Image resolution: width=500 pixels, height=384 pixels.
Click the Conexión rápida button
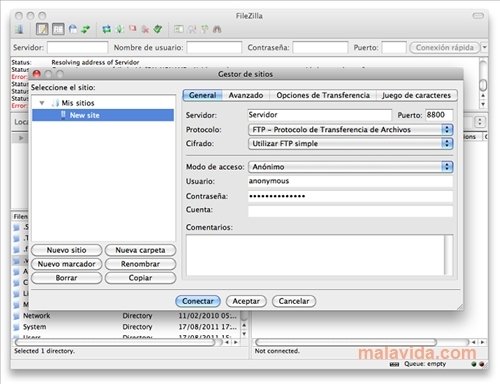(x=445, y=48)
